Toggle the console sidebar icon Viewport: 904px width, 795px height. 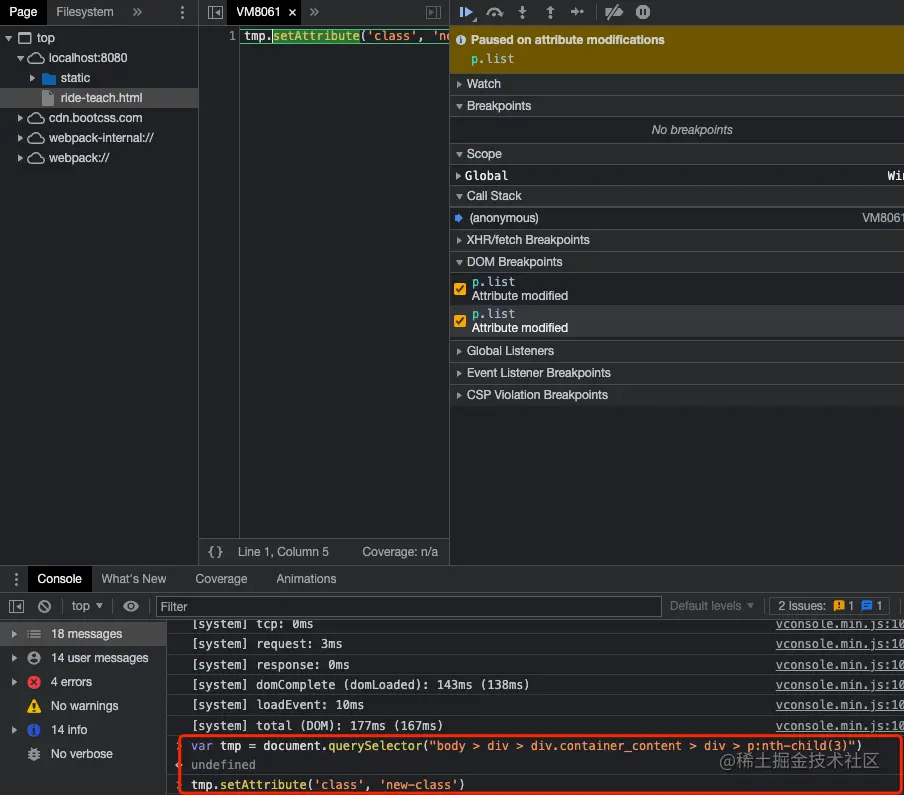click(17, 606)
